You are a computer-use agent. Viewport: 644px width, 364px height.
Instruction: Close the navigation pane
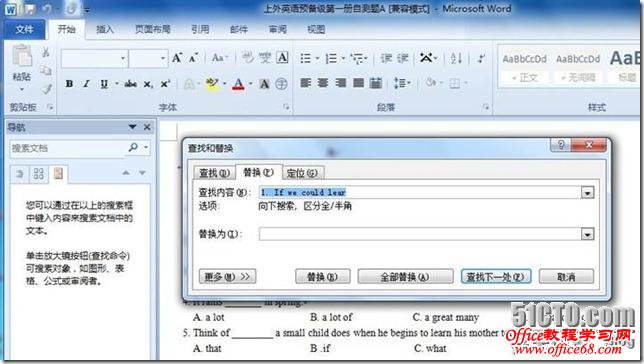147,127
